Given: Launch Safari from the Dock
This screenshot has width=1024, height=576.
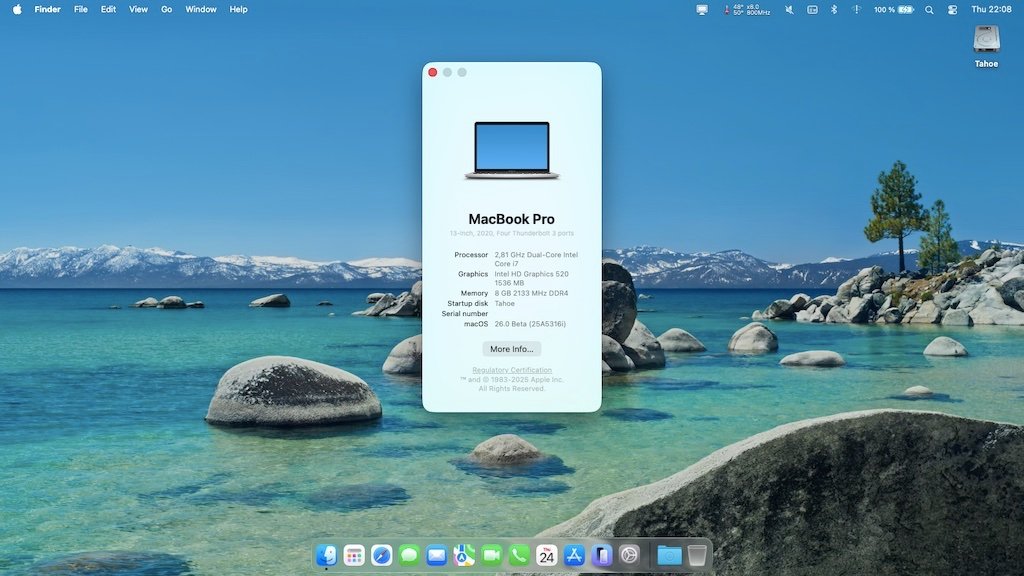Looking at the screenshot, I should tap(381, 555).
